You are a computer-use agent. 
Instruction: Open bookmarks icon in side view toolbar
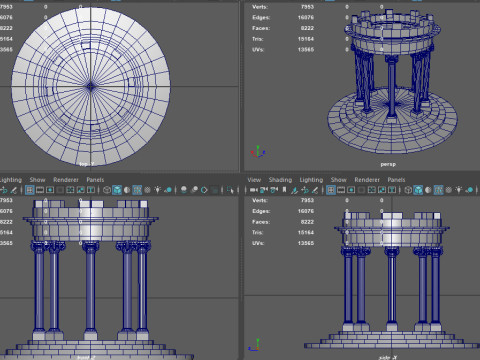click(x=284, y=190)
